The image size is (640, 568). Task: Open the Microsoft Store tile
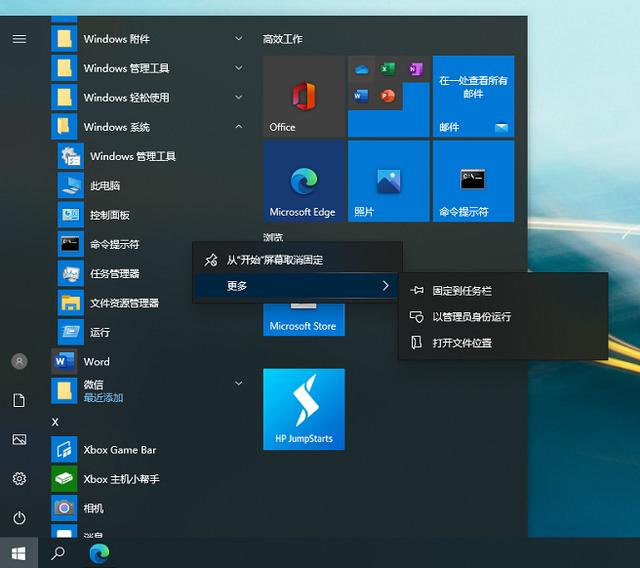304,320
